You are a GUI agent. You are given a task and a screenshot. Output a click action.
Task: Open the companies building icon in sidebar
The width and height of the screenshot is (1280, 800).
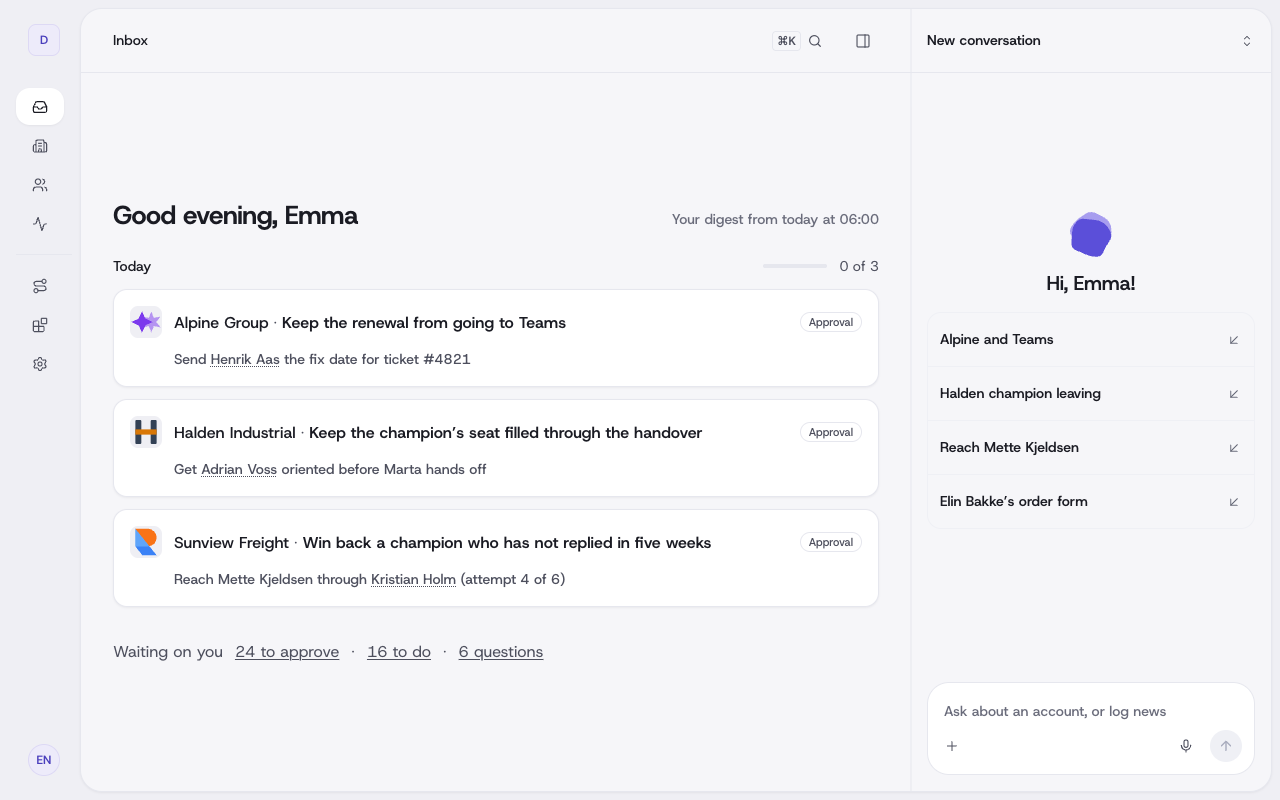click(40, 146)
